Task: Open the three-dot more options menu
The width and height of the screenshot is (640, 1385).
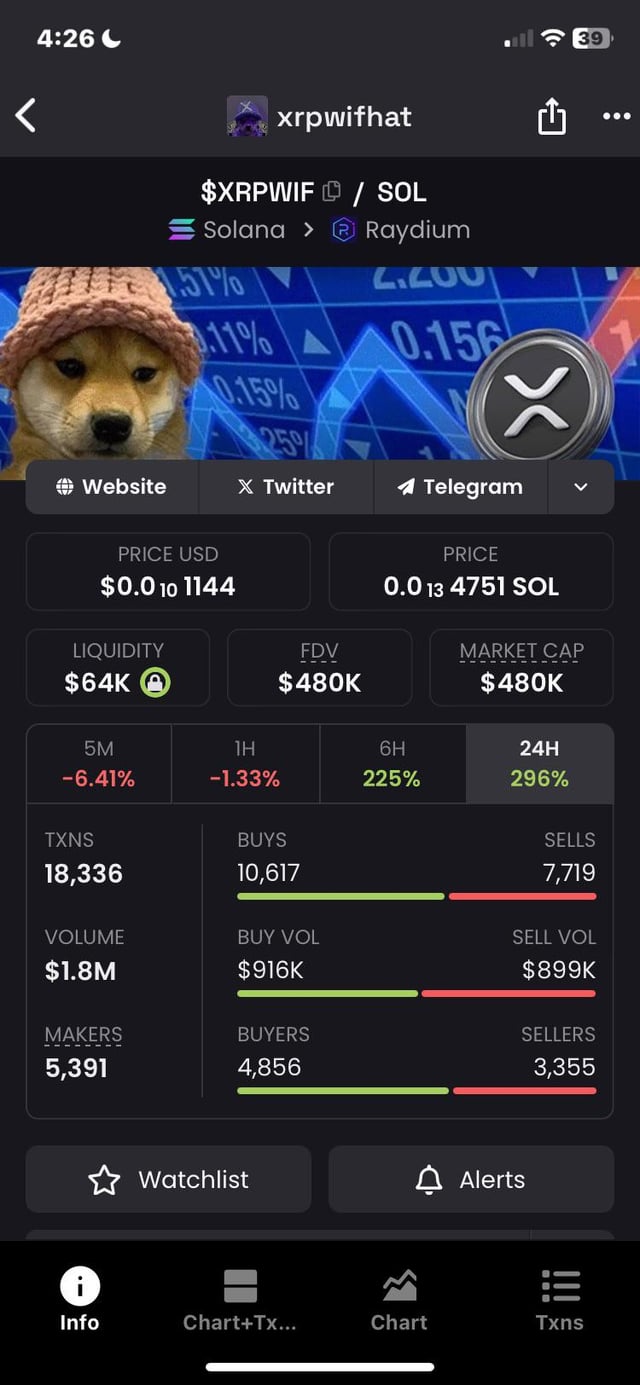Action: tap(616, 116)
